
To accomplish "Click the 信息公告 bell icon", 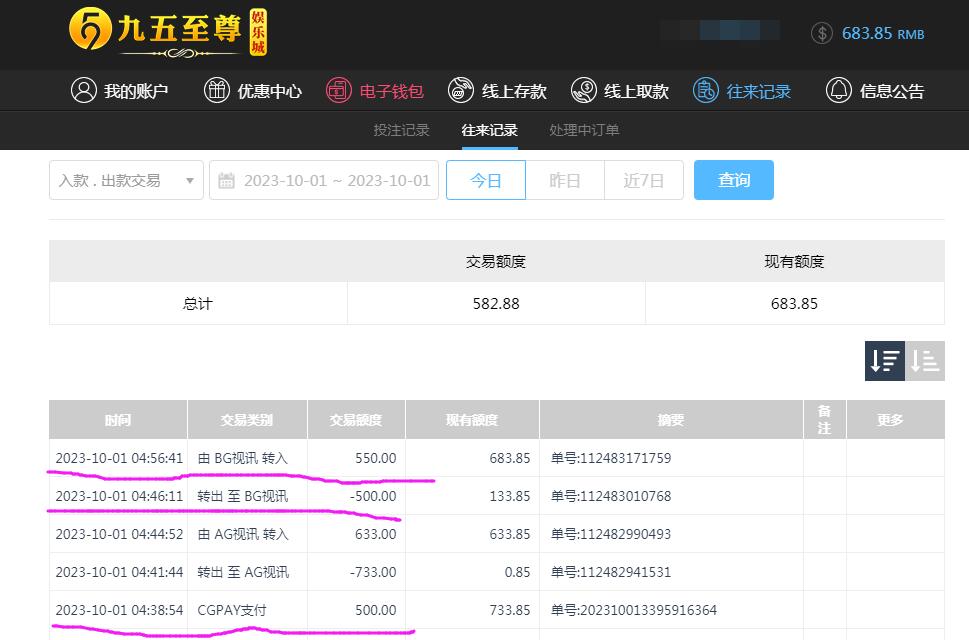I will (x=839, y=90).
